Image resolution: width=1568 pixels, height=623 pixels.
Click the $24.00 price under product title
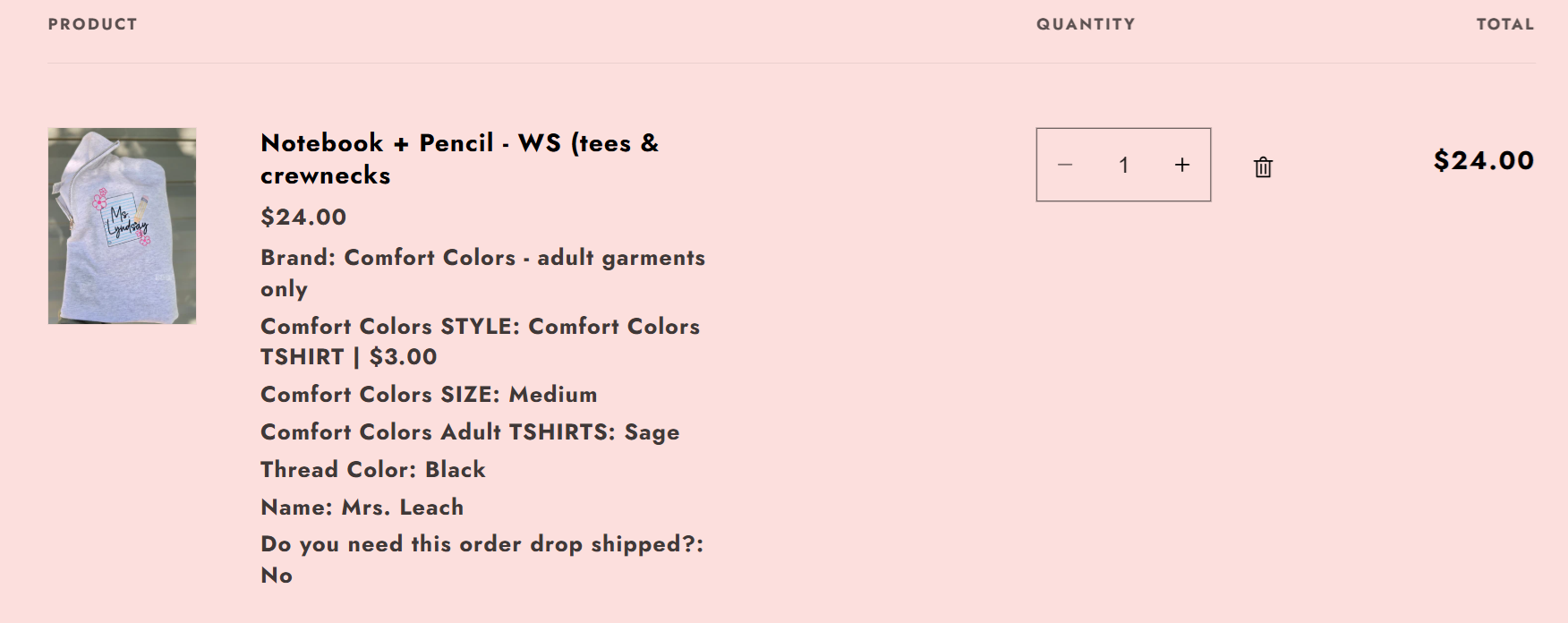point(303,217)
